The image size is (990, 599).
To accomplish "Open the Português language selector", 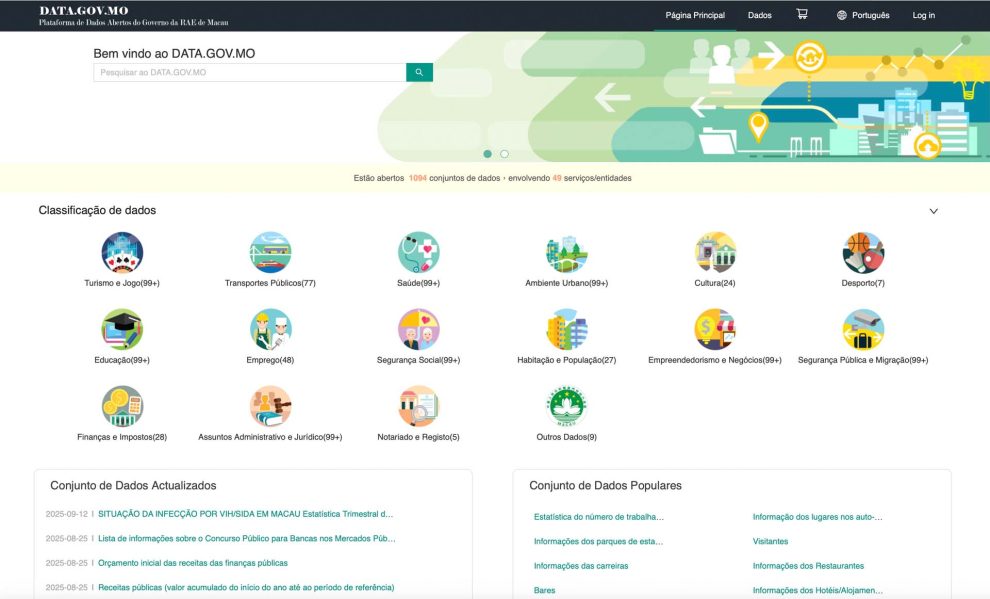I will [863, 15].
